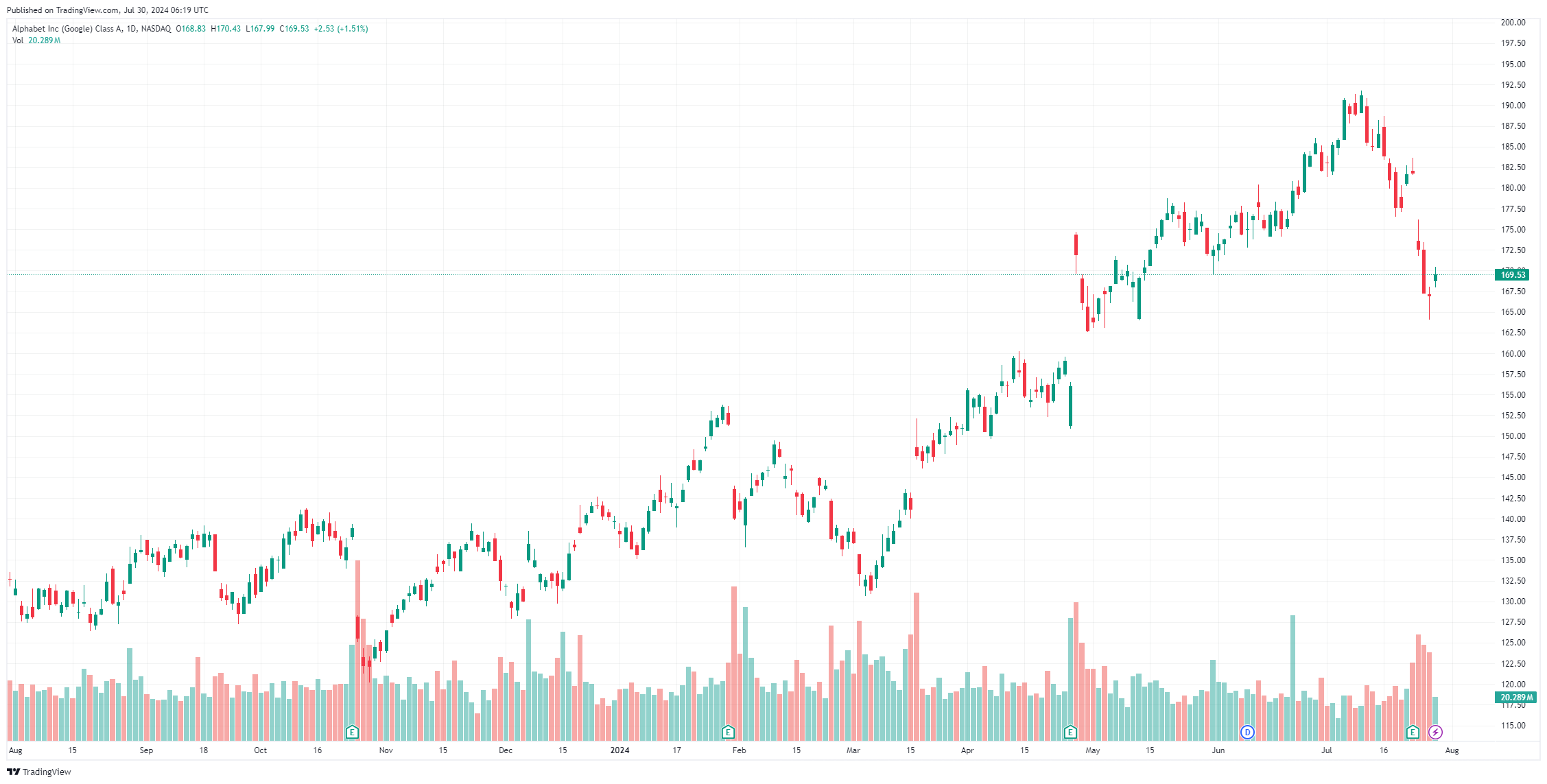Image resolution: width=1547 pixels, height=784 pixels.
Task: Click the Aug label at right of time axis
Action: 1452,750
